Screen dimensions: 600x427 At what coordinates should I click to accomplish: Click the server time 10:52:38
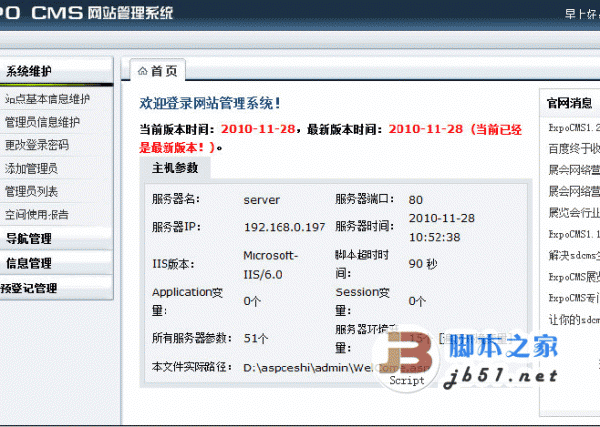click(434, 237)
